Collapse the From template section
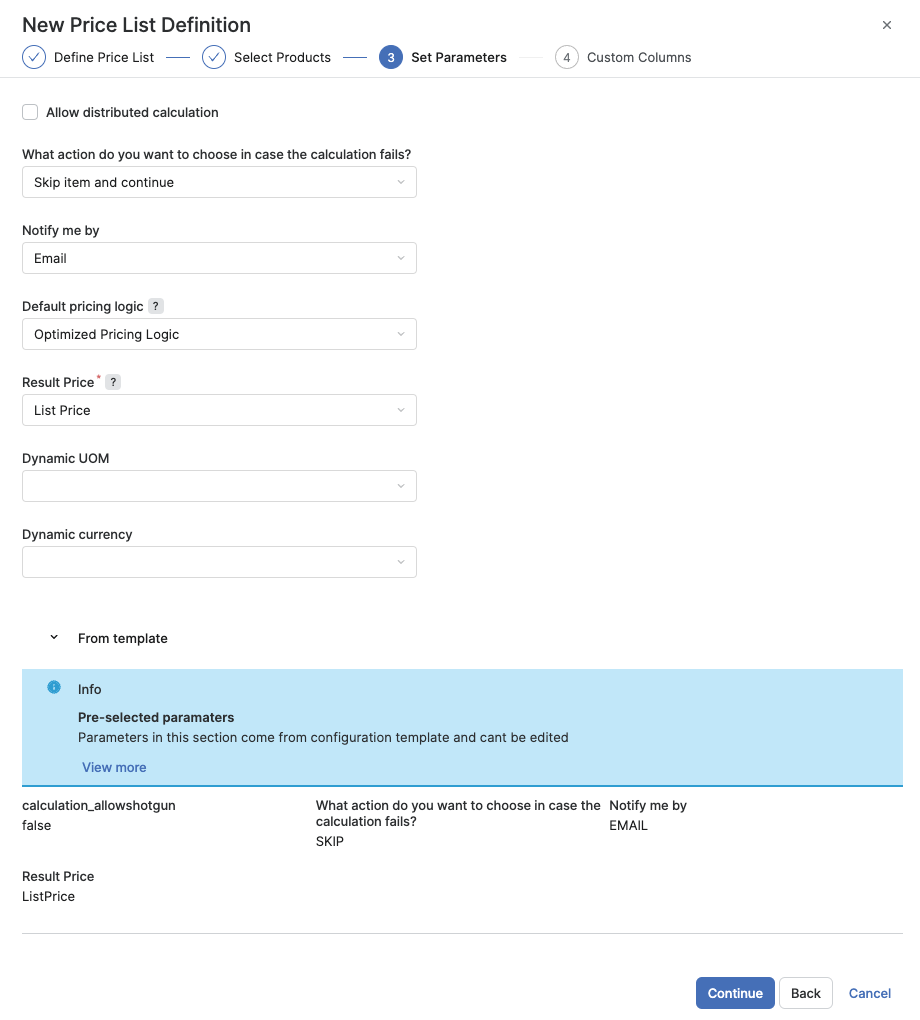This screenshot has height=1020, width=920. point(53,637)
